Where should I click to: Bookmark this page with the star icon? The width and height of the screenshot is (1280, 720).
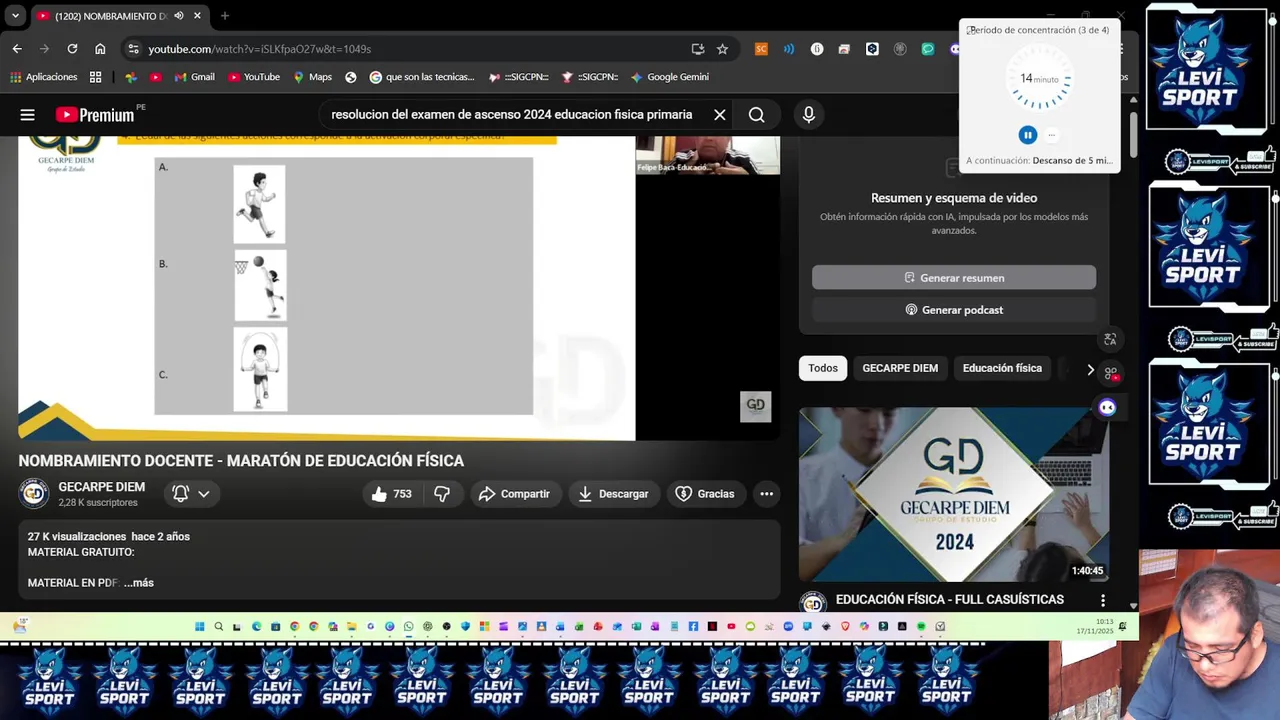pos(722,49)
